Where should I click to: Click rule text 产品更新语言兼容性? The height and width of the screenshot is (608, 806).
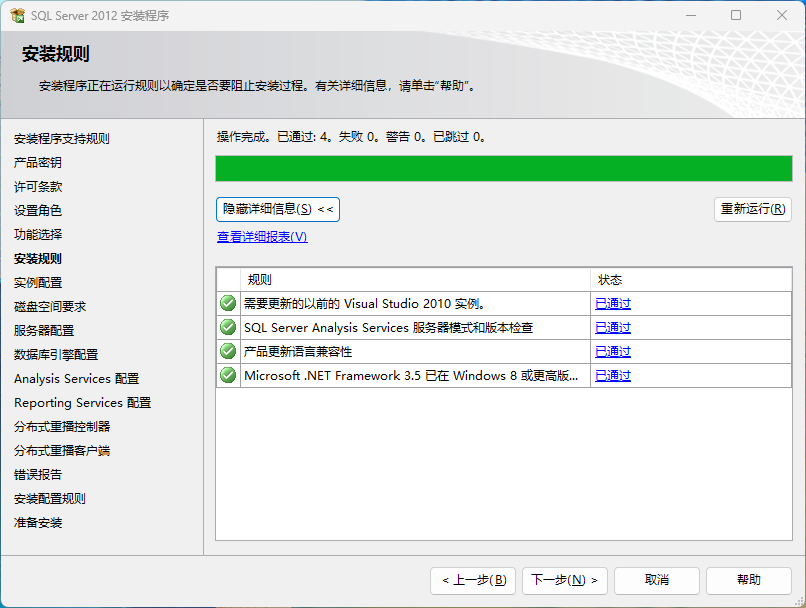[x=298, y=352]
